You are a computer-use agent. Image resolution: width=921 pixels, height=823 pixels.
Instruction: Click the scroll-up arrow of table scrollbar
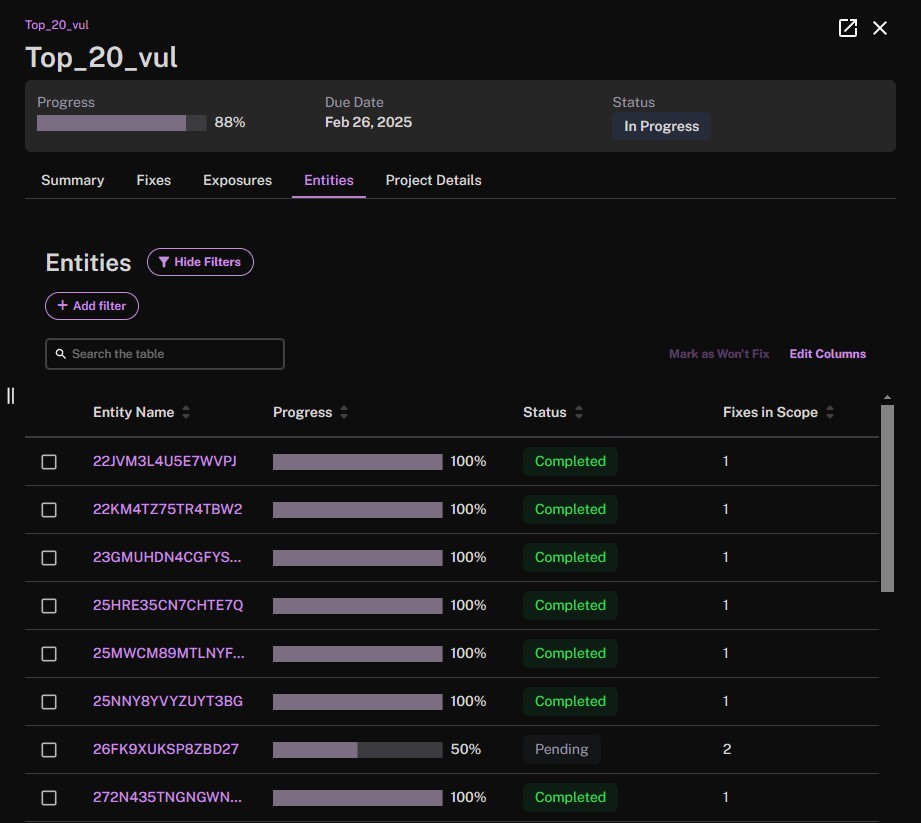click(887, 398)
